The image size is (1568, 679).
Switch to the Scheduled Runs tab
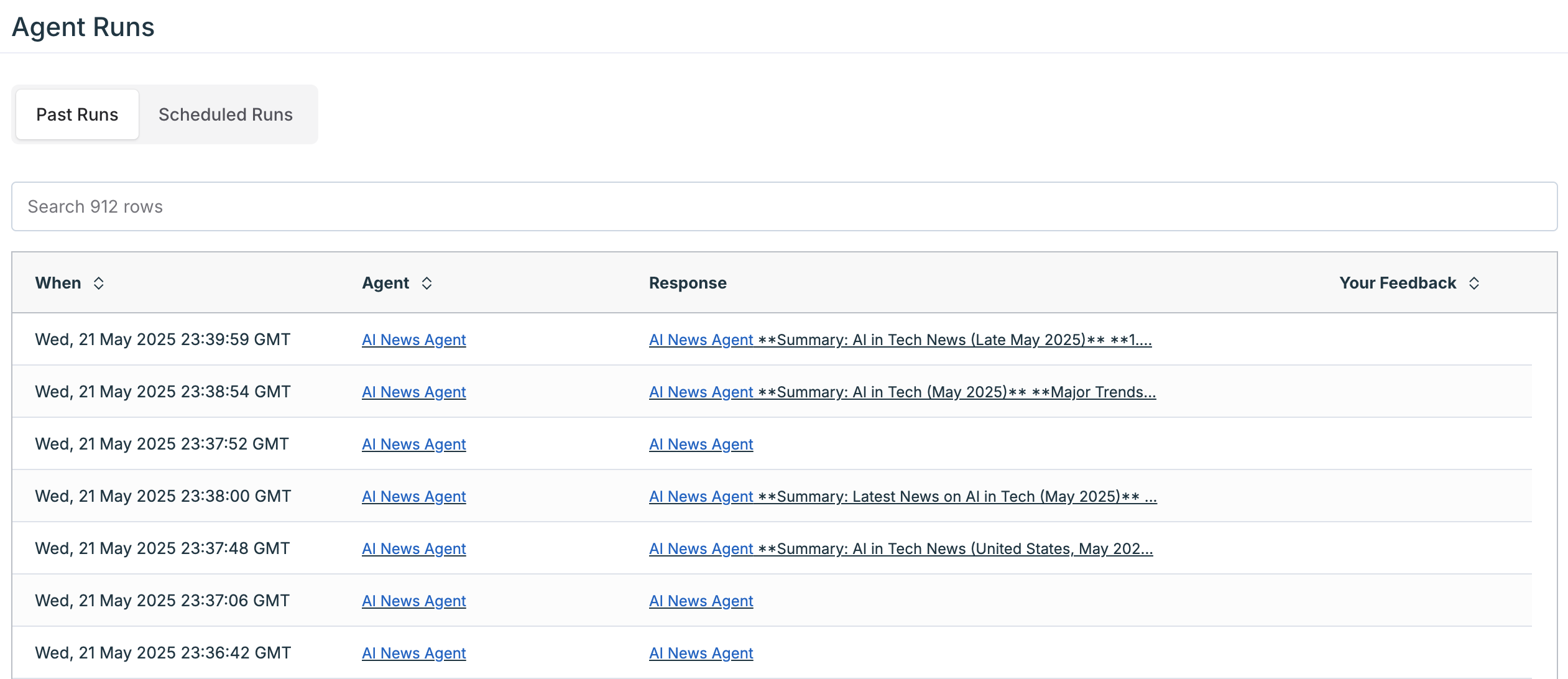click(225, 115)
